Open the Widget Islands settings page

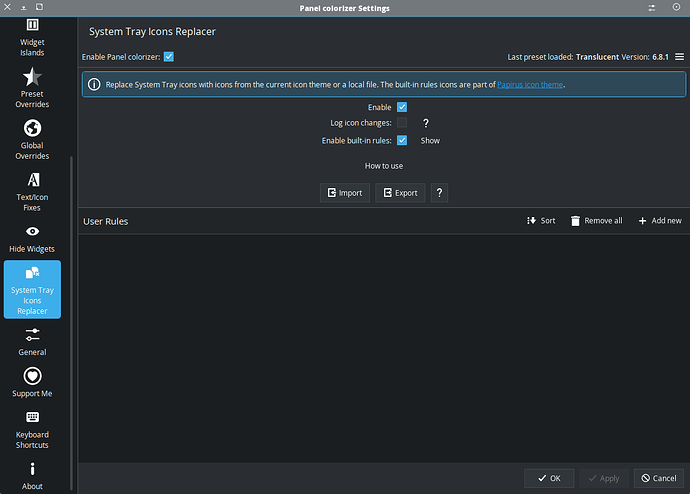tap(32, 37)
